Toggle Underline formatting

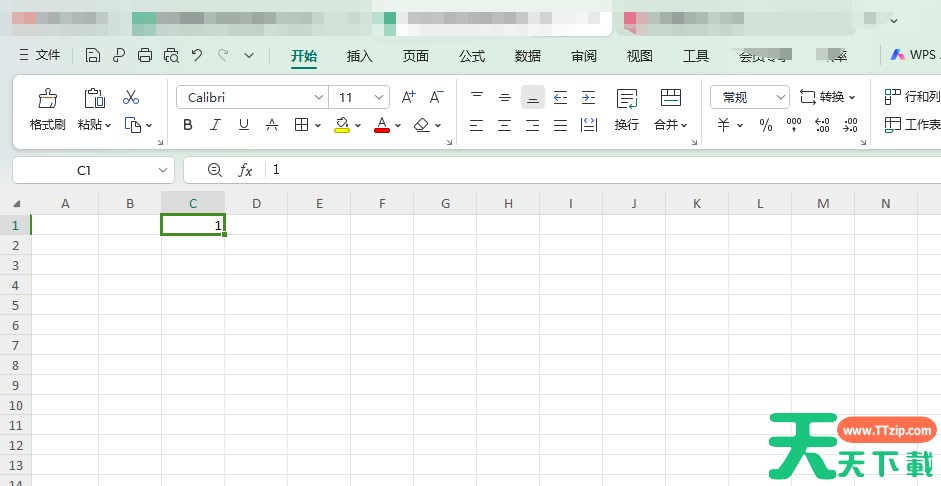click(243, 125)
